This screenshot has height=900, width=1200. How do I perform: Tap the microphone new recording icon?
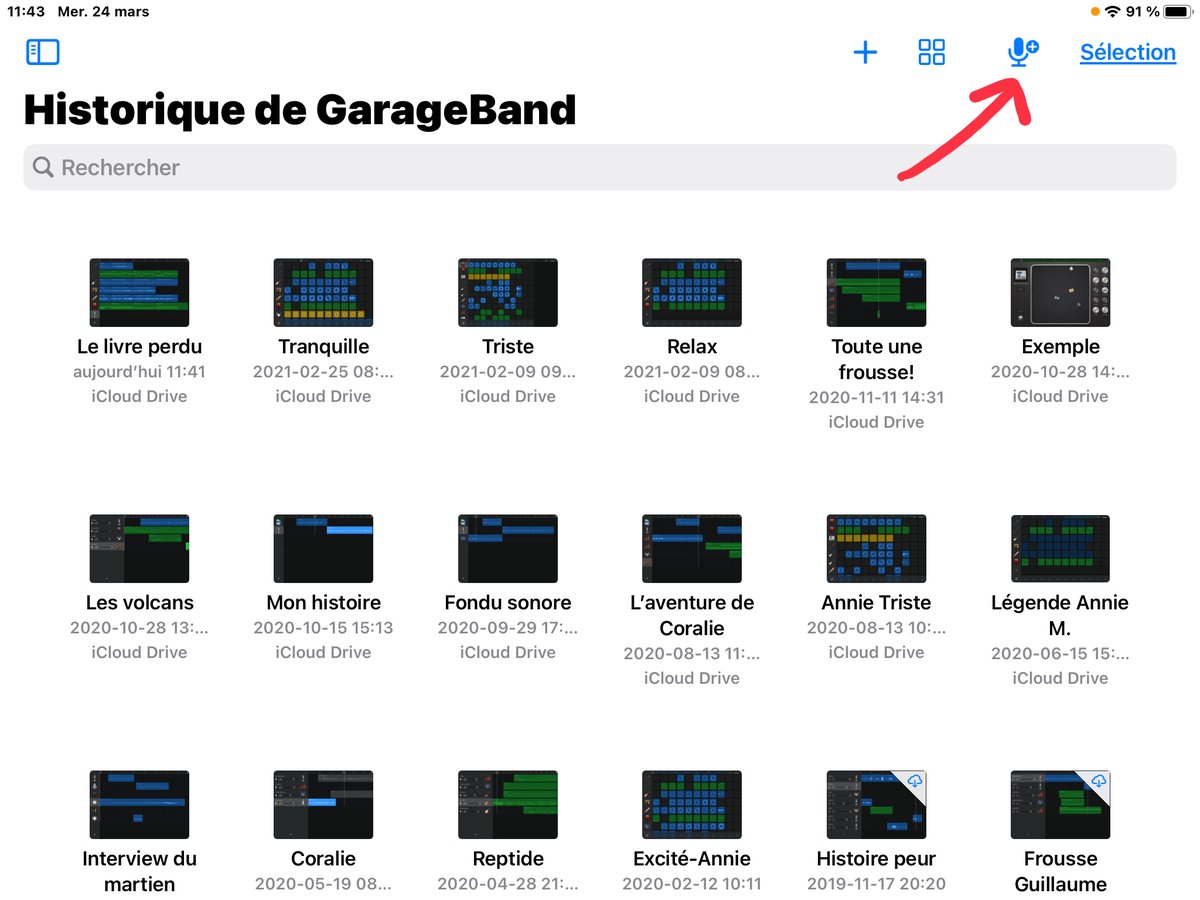[1022, 52]
